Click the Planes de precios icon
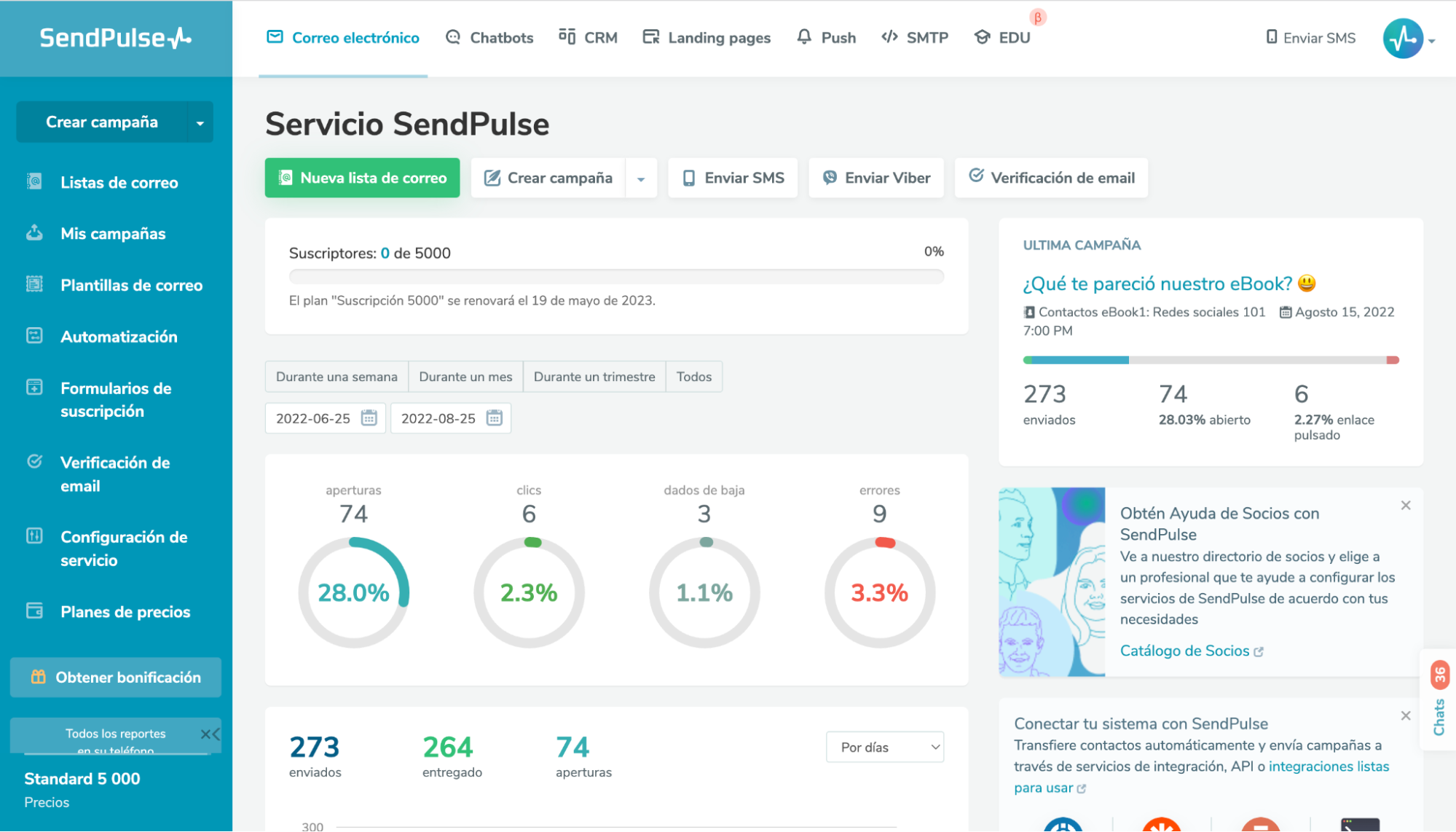Viewport: 1456px width, 832px height. [34, 611]
